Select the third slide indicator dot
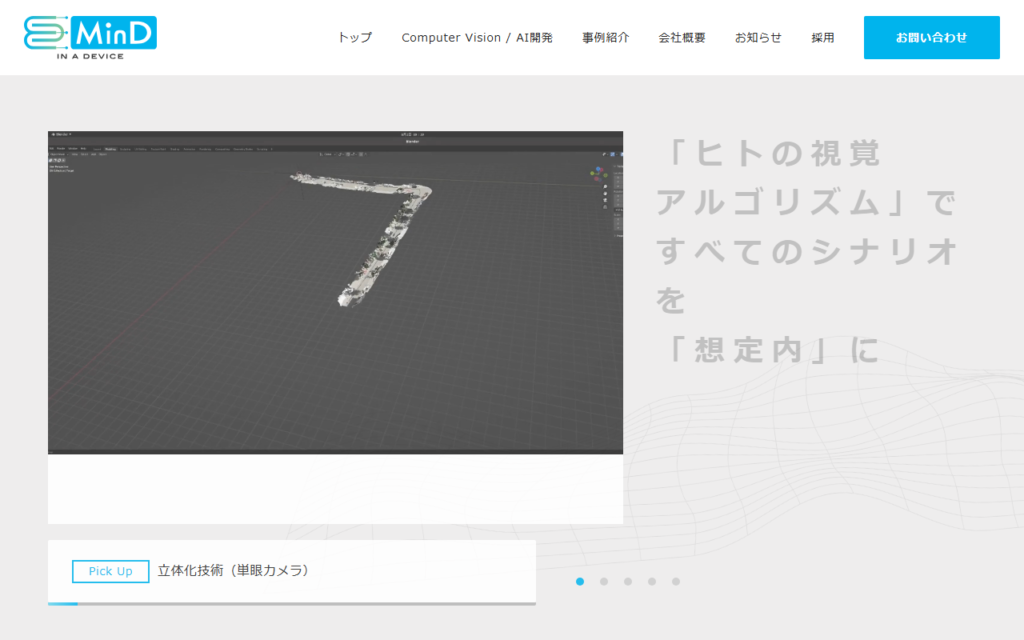The width and height of the screenshot is (1024, 640). pos(628,581)
